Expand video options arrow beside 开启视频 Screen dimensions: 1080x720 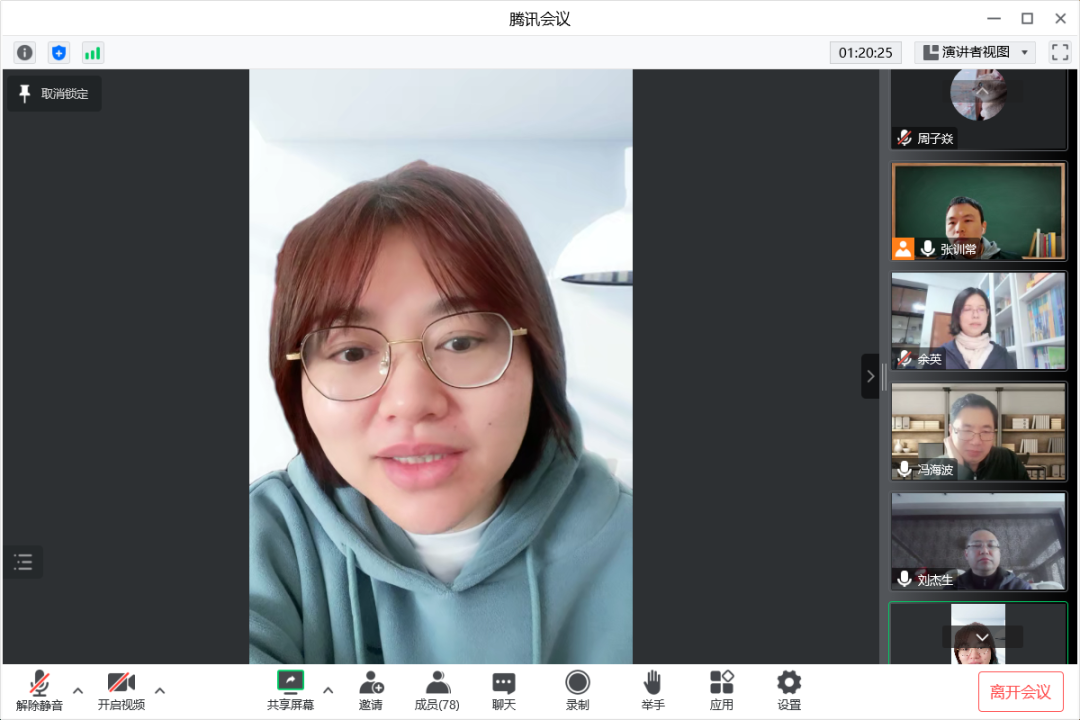[160, 690]
